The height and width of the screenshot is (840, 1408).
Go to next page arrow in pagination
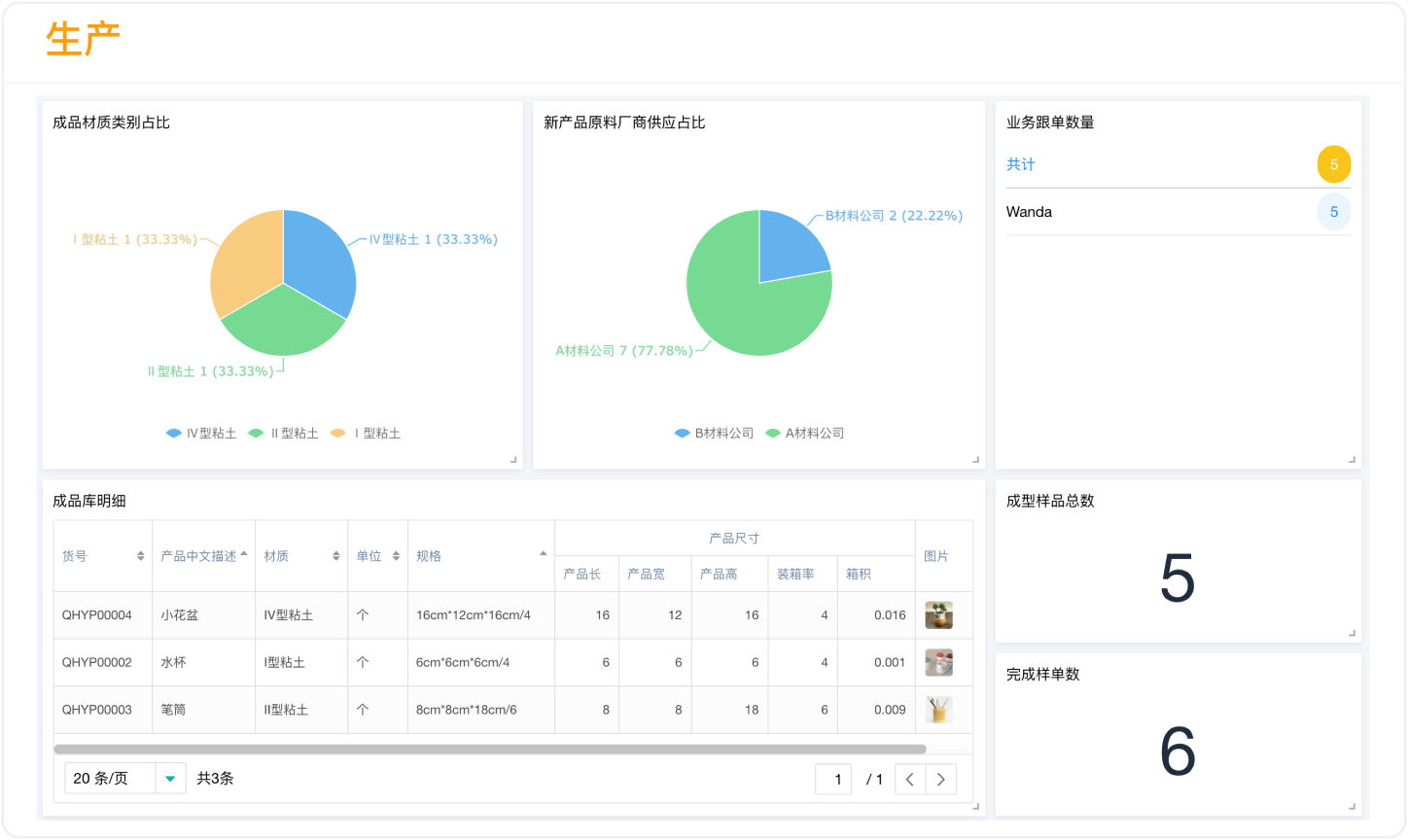point(940,779)
